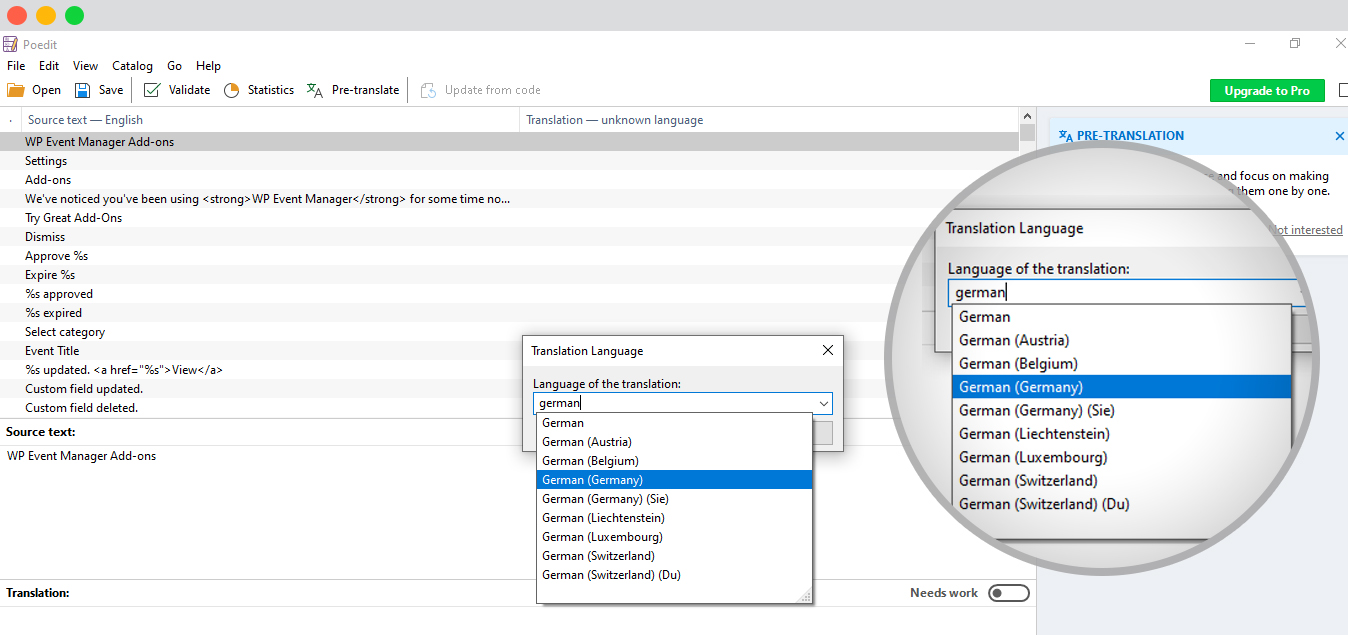Open the Go menu
Image resolution: width=1348 pixels, height=635 pixels.
point(175,66)
